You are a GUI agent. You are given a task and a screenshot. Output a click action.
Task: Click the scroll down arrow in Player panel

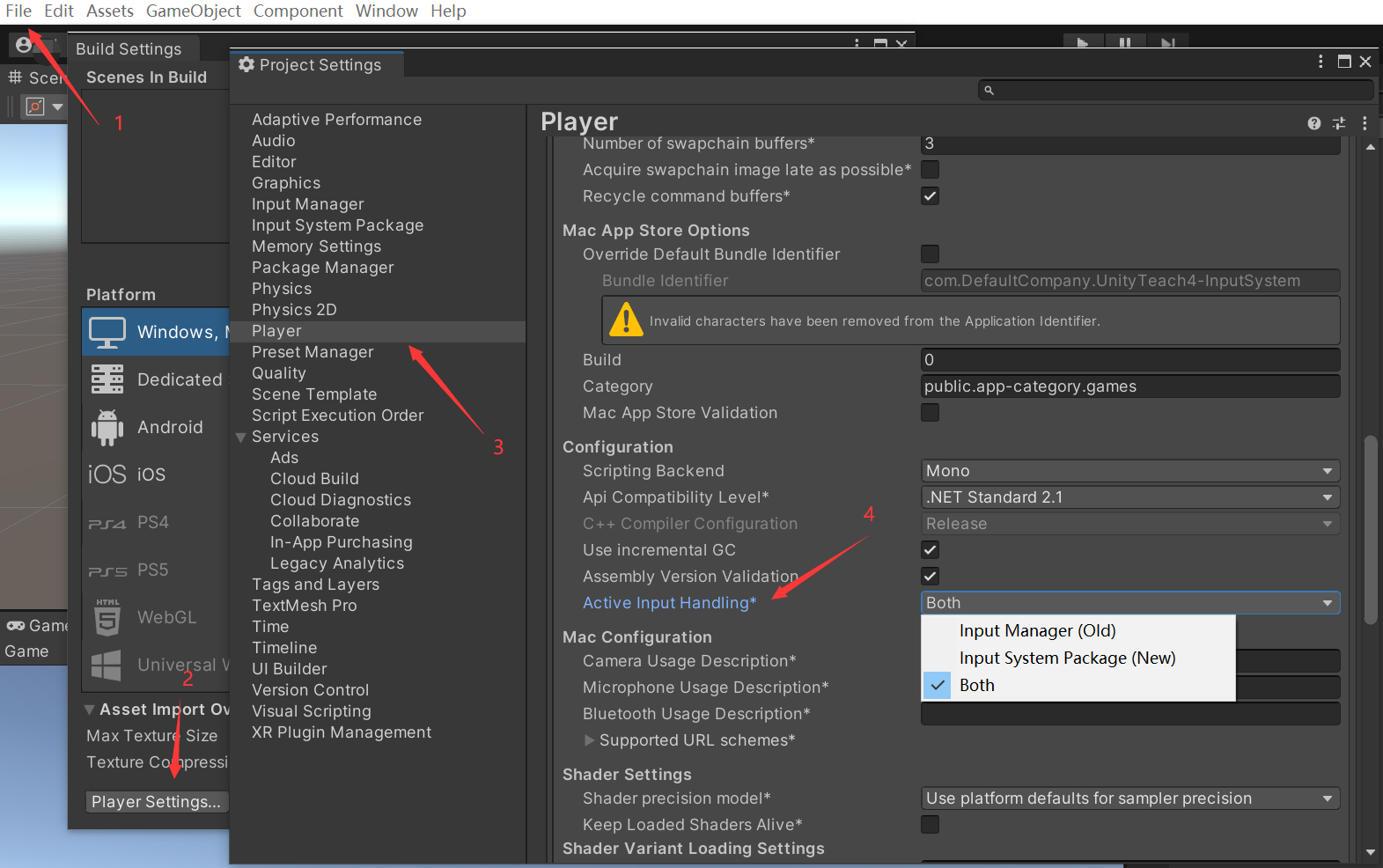[1370, 852]
